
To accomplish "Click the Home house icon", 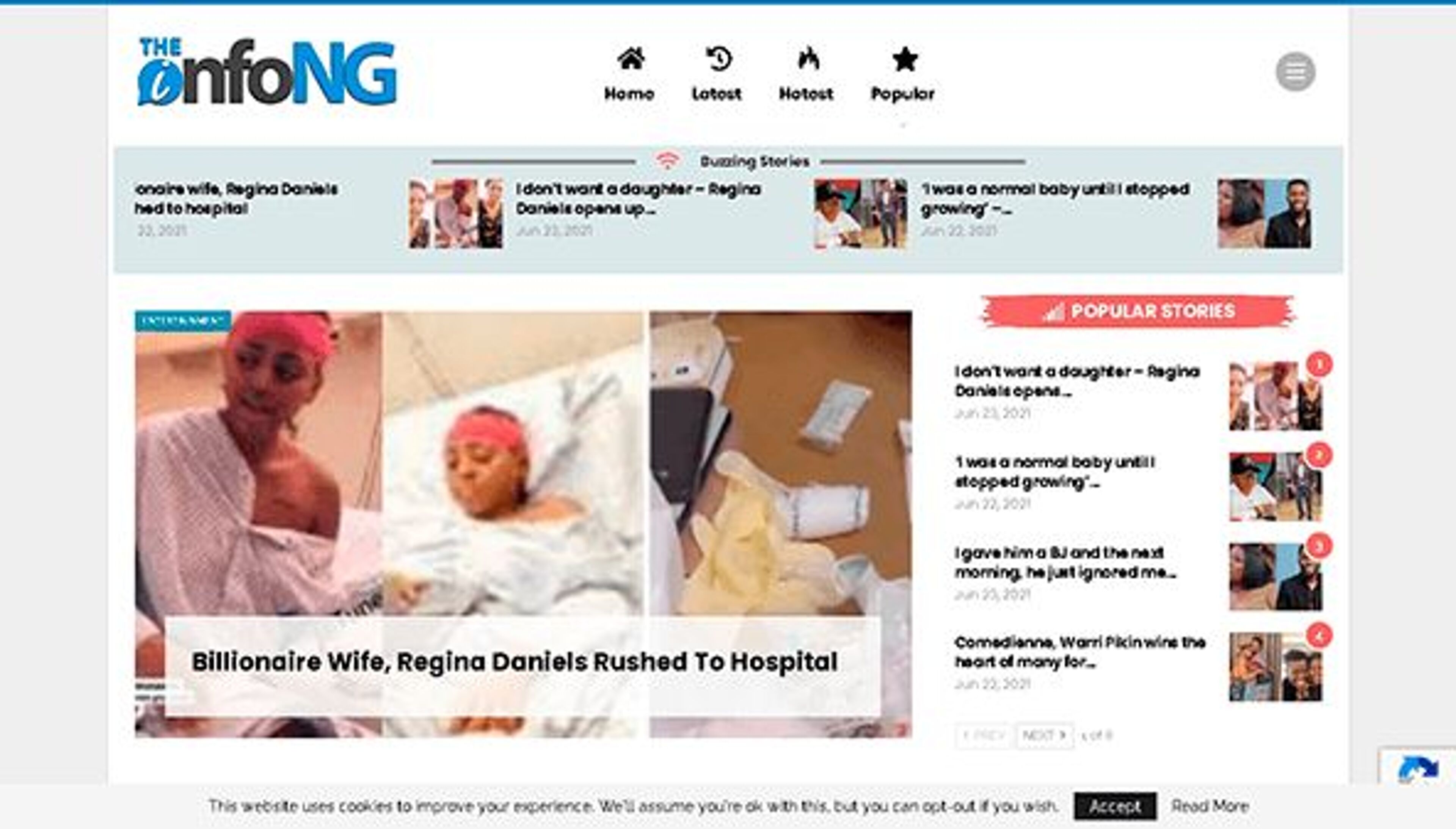I will tap(631, 59).
